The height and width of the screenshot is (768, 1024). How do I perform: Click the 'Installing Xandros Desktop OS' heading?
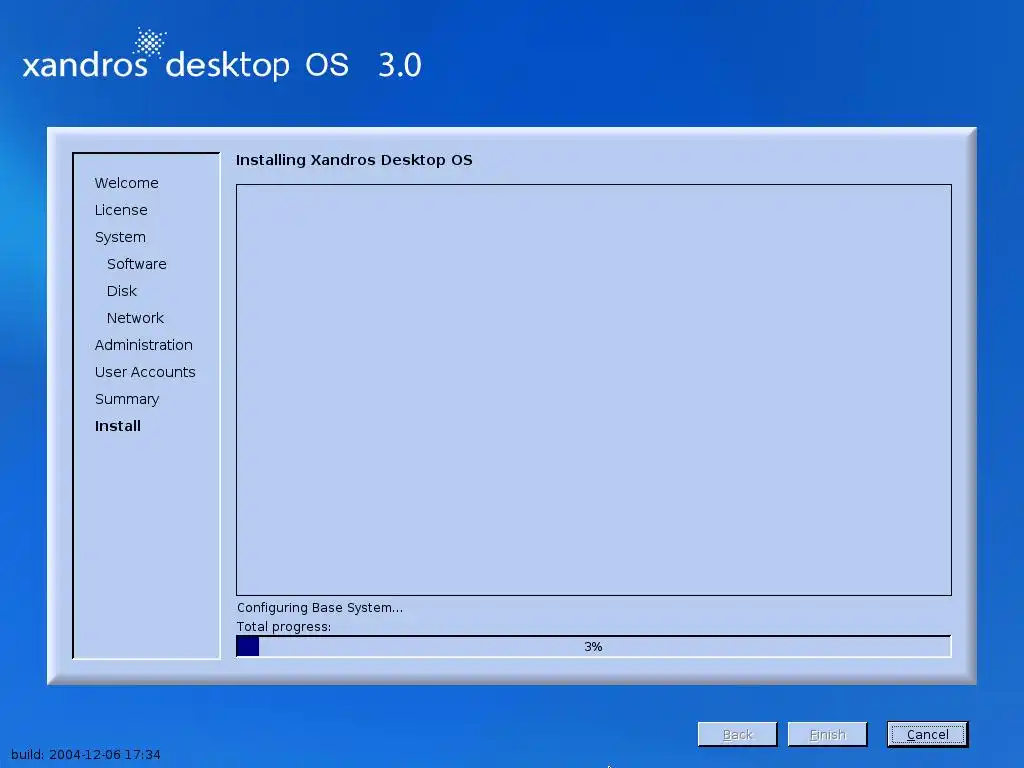tap(354, 160)
